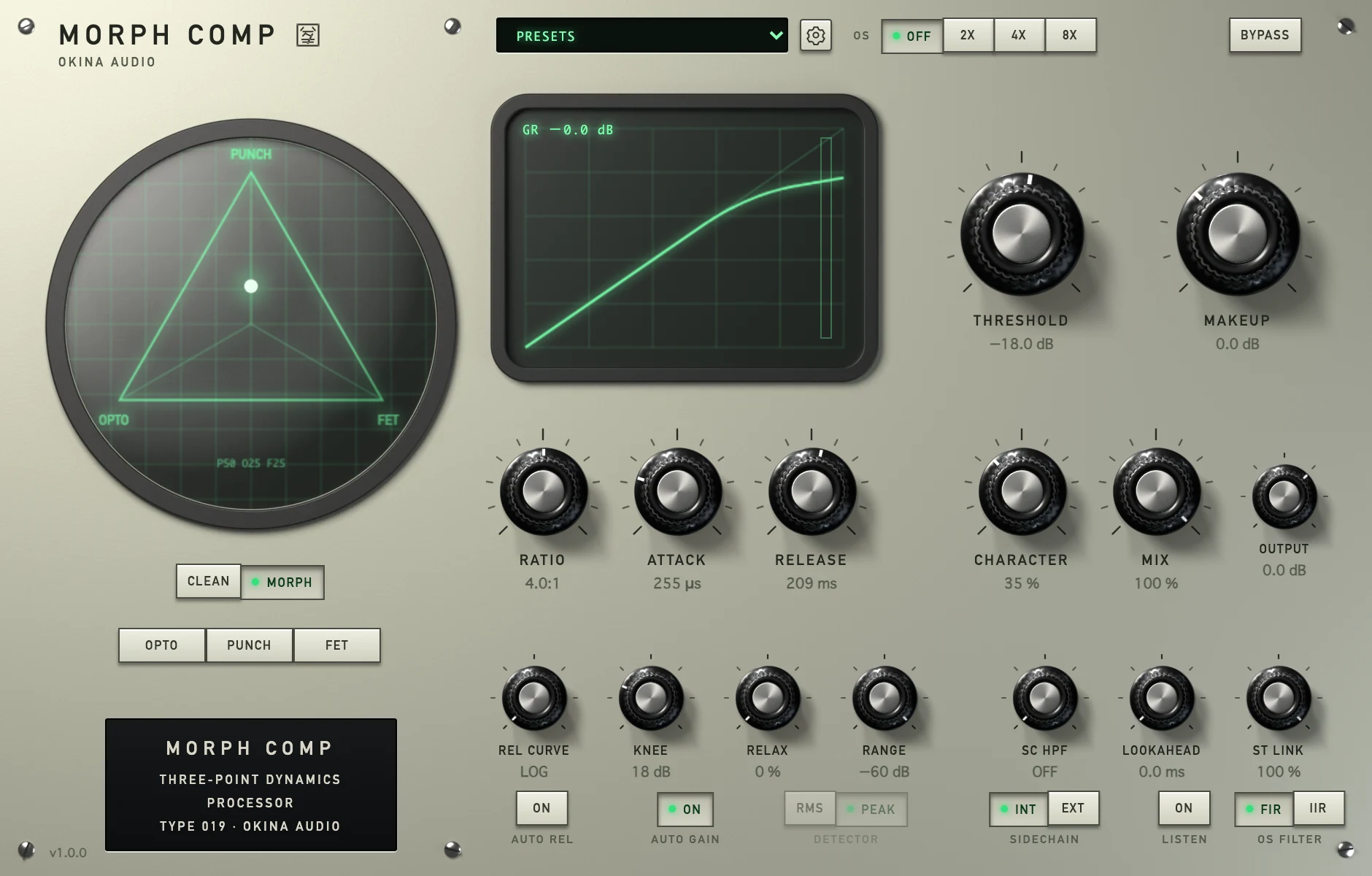Click the GR meter bar in display

(x=826, y=238)
